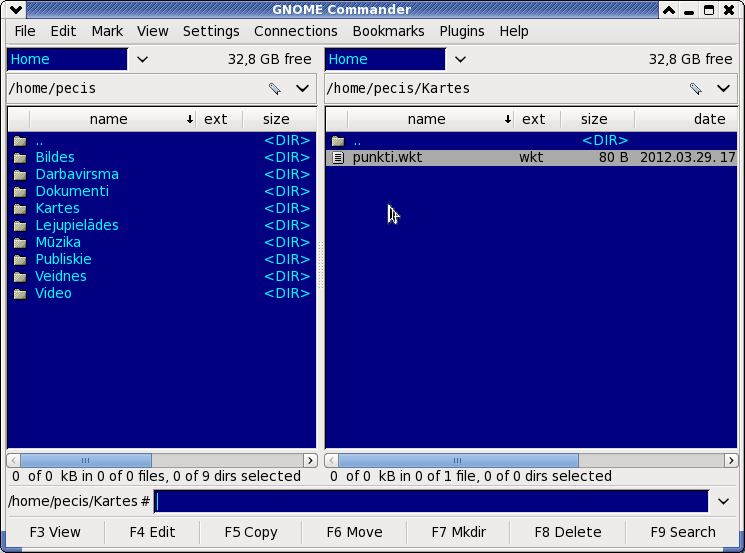Click the Video folder icon
This screenshot has width=745, height=553.
point(20,294)
